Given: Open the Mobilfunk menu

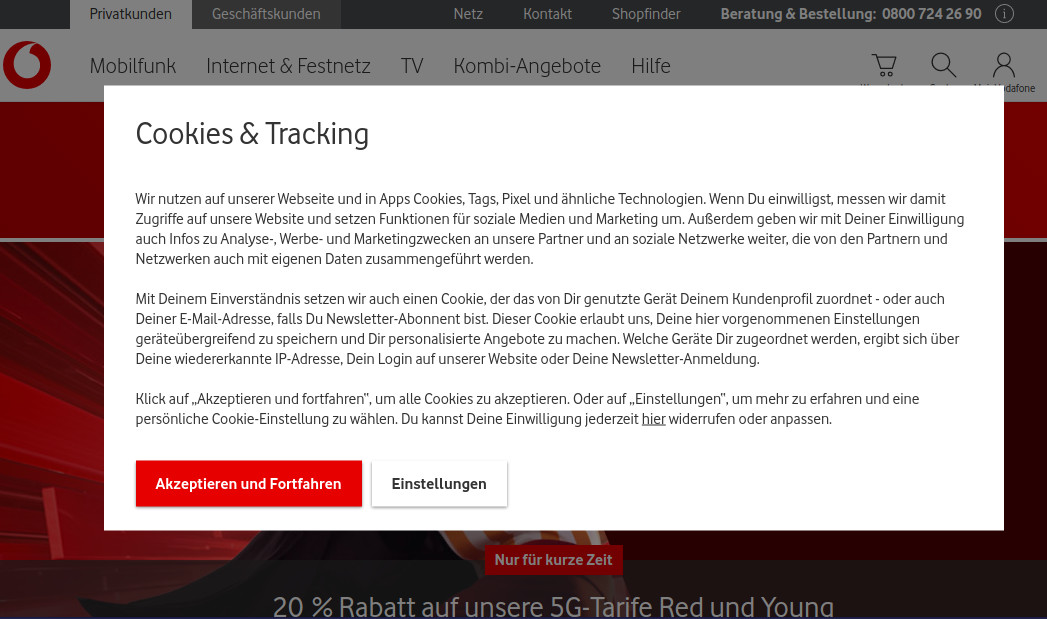Looking at the screenshot, I should coord(133,66).
